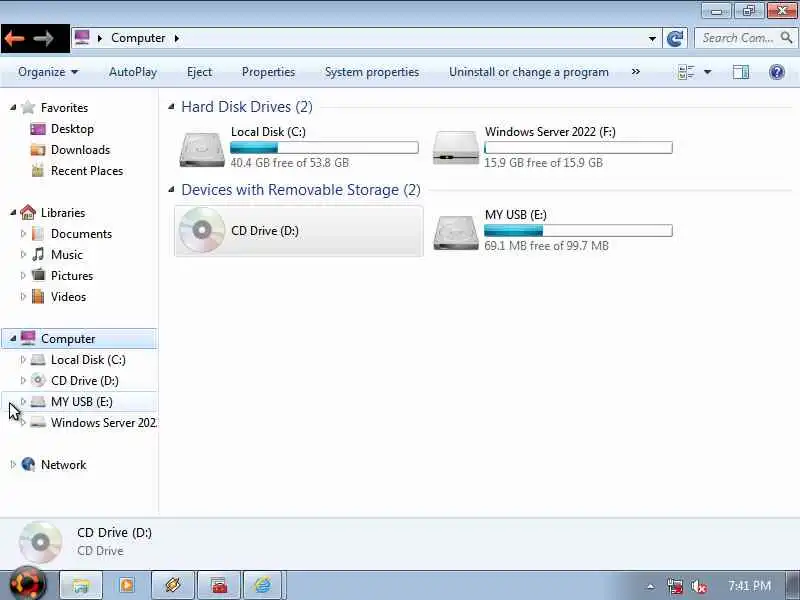800x600 pixels.
Task: Select Pictures in the Libraries tree
Action: click(x=72, y=276)
